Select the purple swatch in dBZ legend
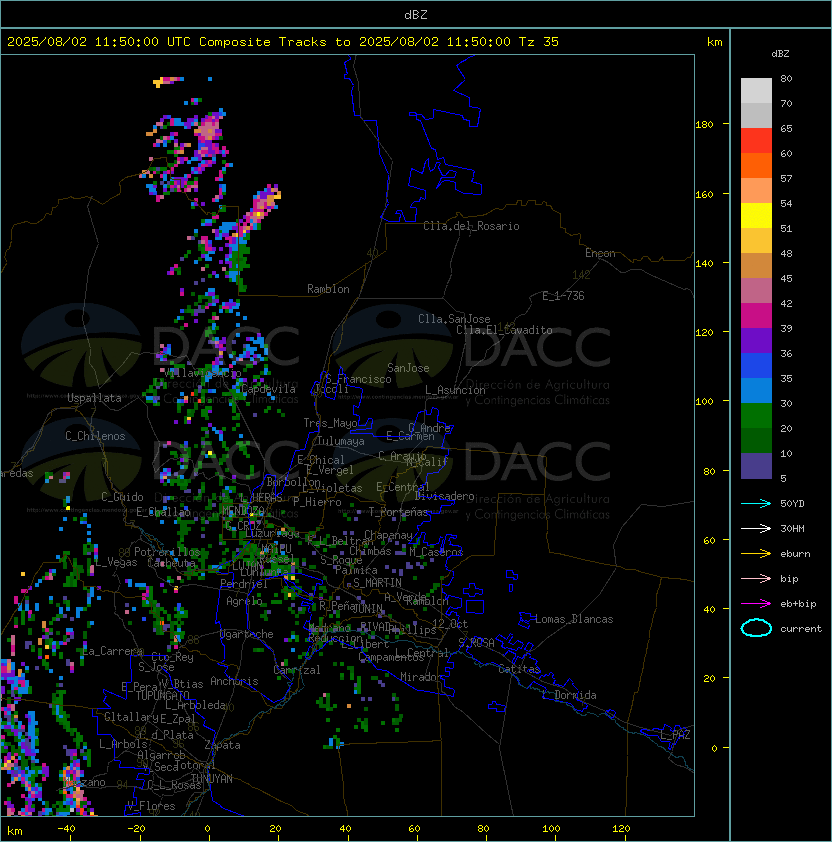This screenshot has height=842, width=832. tap(756, 341)
